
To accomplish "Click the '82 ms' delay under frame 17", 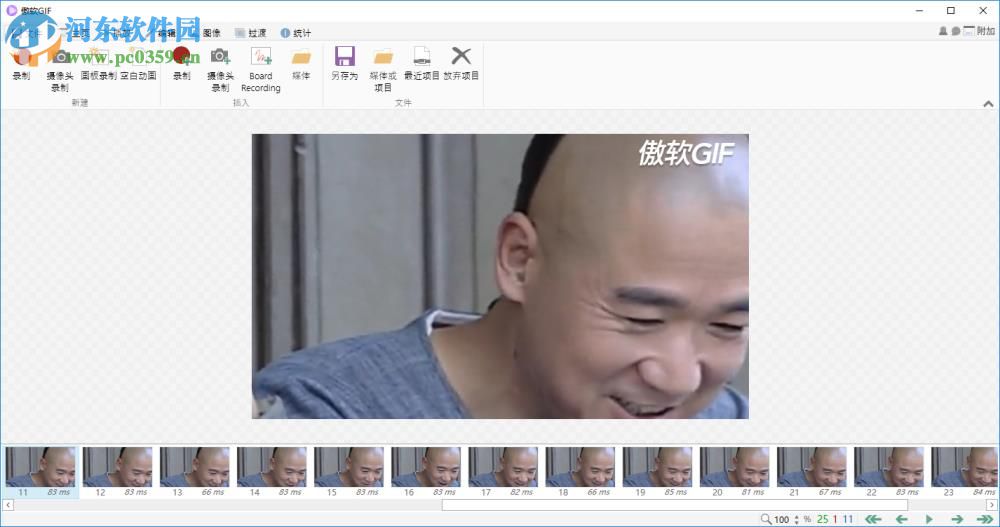I will [x=522, y=493].
